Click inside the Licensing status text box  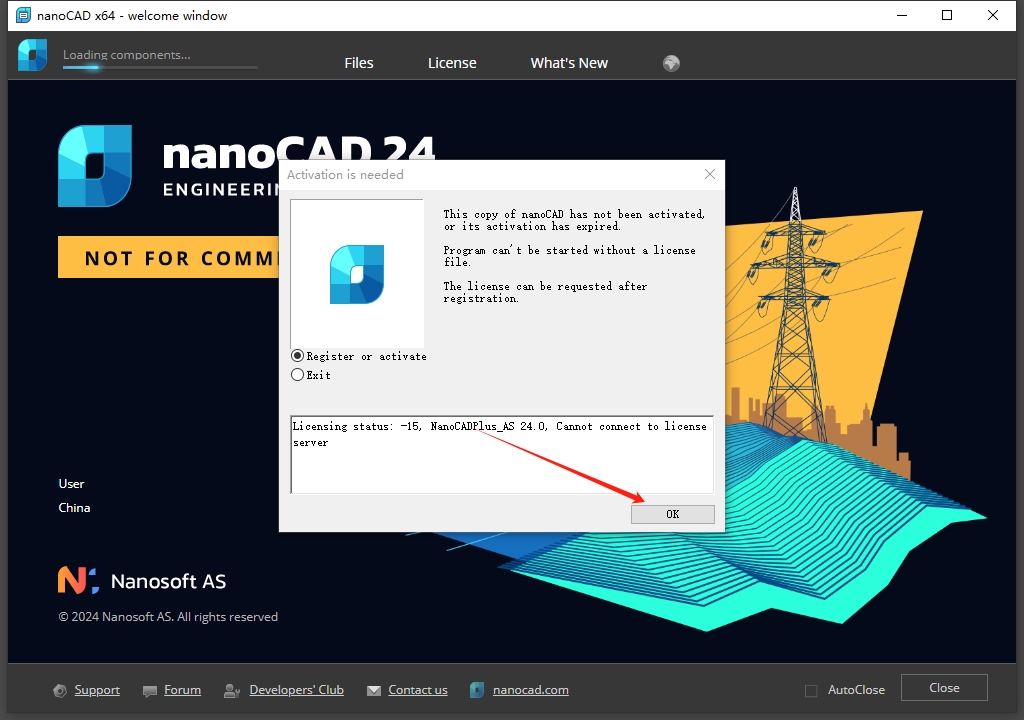tap(502, 454)
